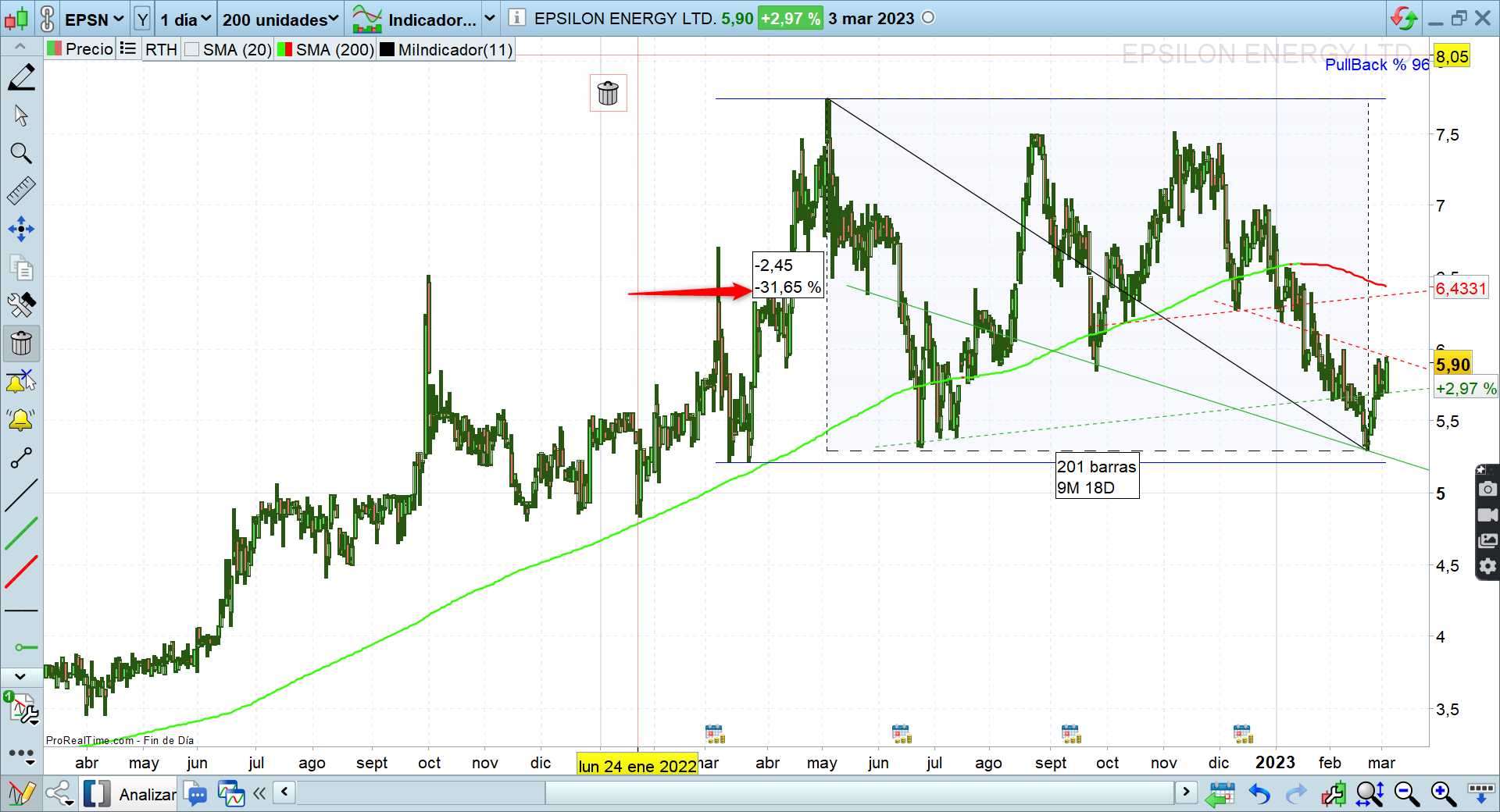The image size is (1500, 812).
Task: Open SMA (200) indicator settings
Action: click(334, 49)
